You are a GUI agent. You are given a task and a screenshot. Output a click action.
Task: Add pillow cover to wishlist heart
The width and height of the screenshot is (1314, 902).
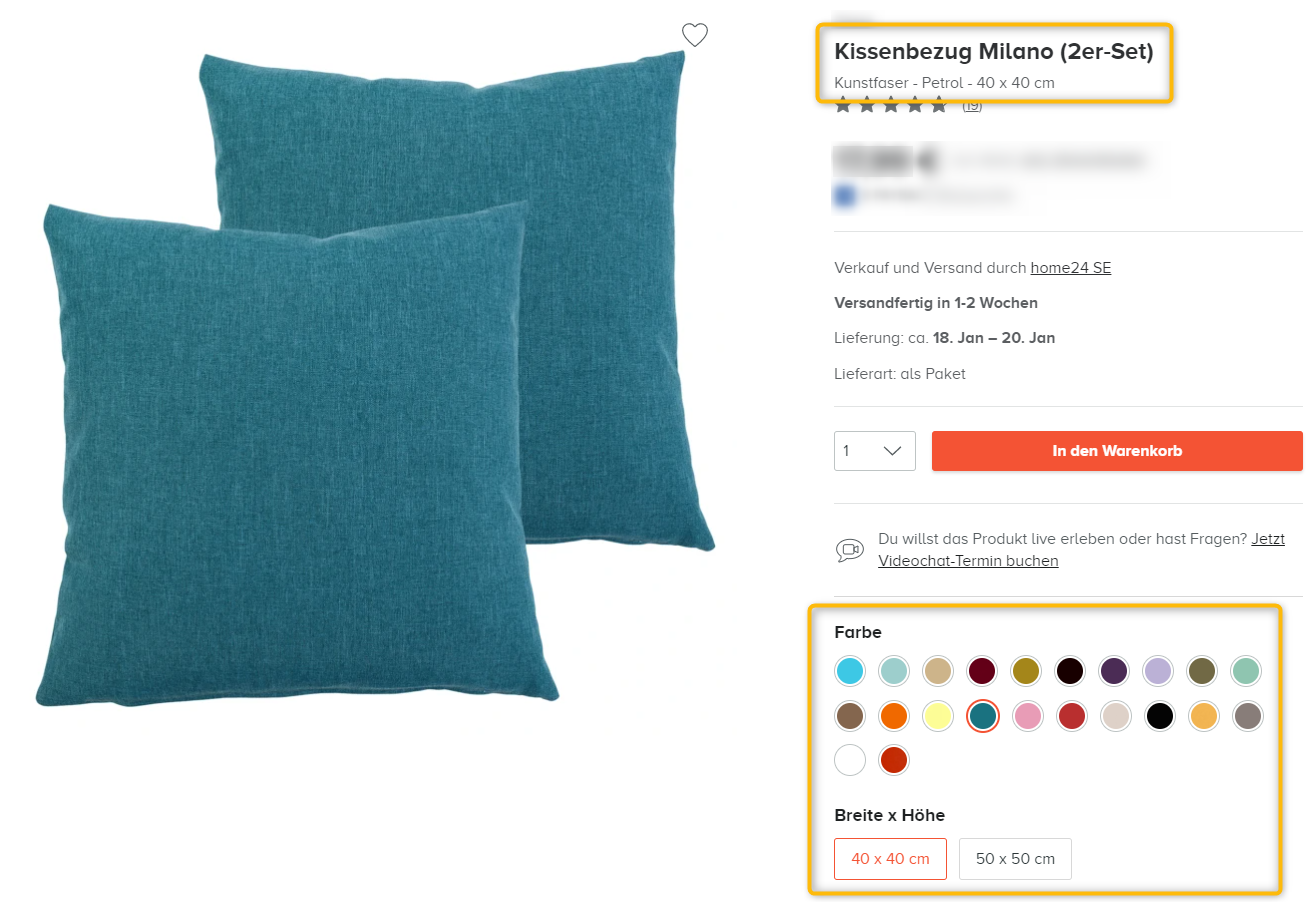(x=695, y=35)
